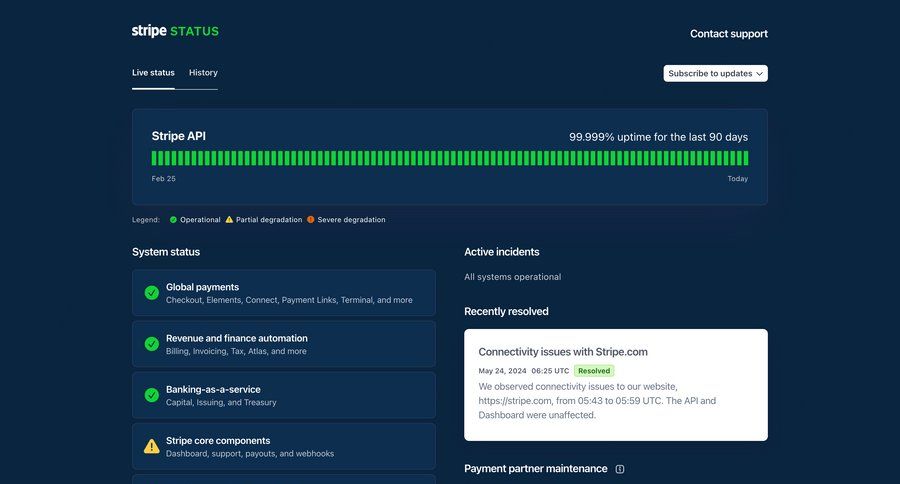
Task: Click the Today label under uptime chart
Action: coord(738,179)
